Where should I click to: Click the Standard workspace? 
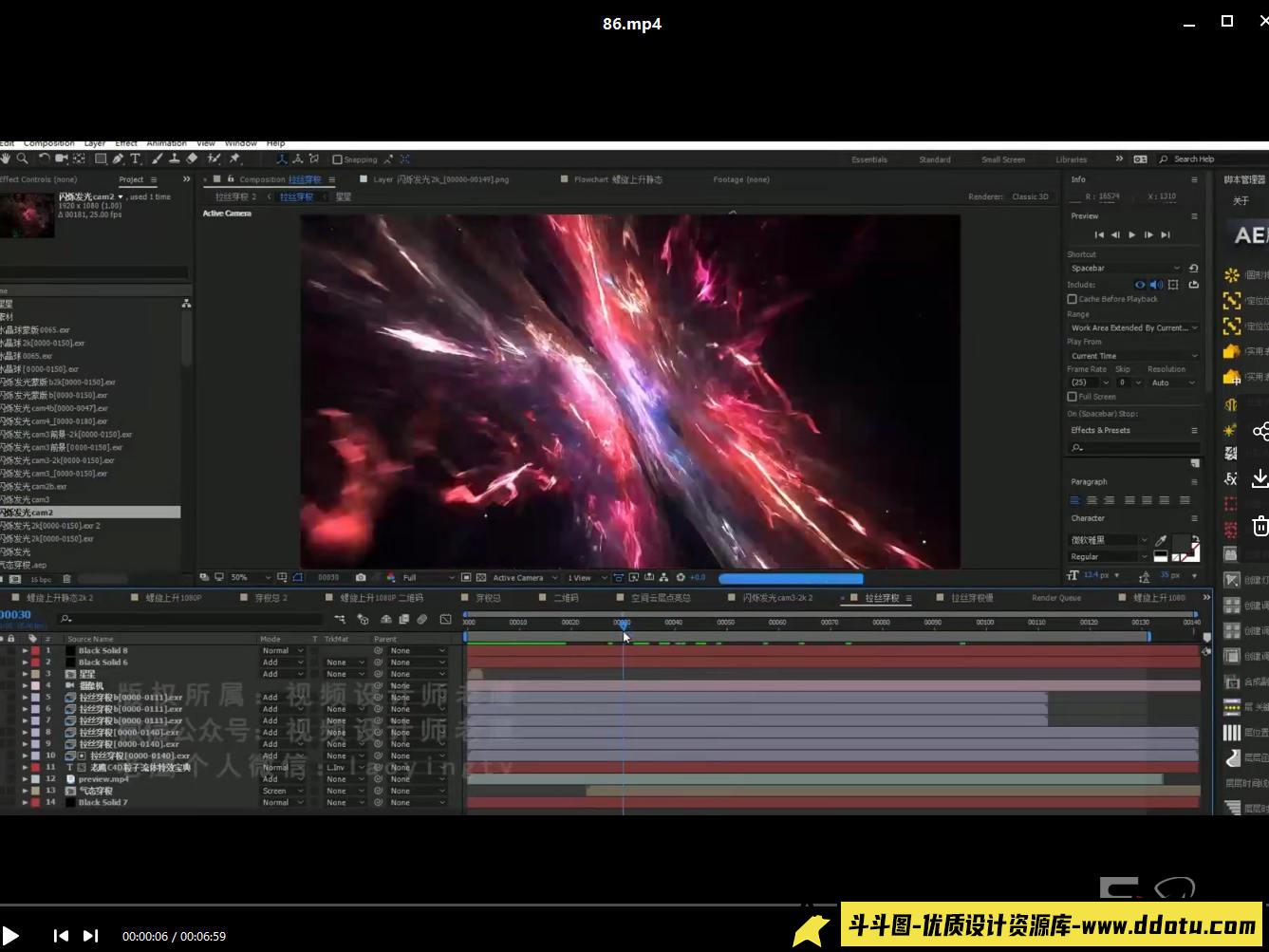[x=934, y=159]
